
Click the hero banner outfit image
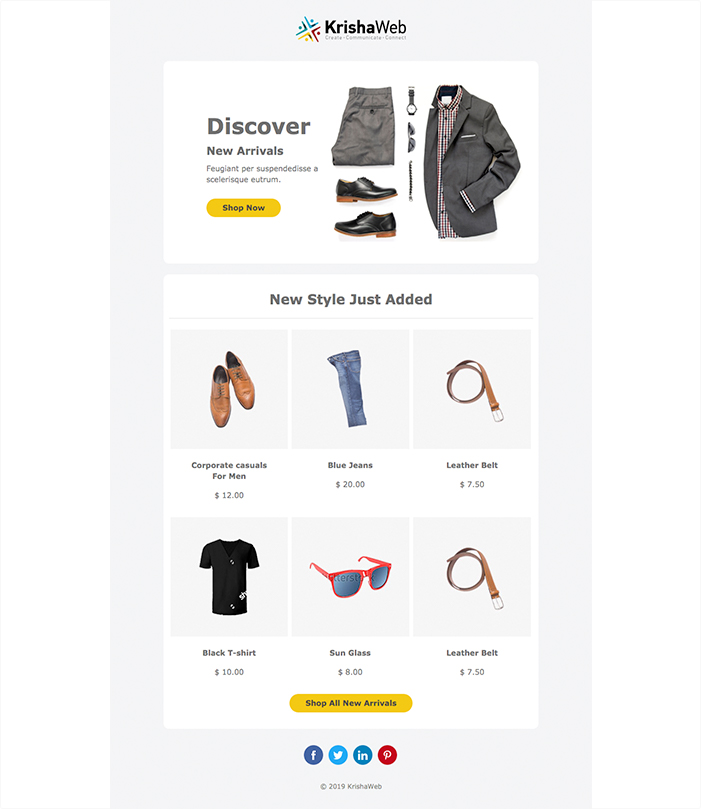click(x=426, y=163)
